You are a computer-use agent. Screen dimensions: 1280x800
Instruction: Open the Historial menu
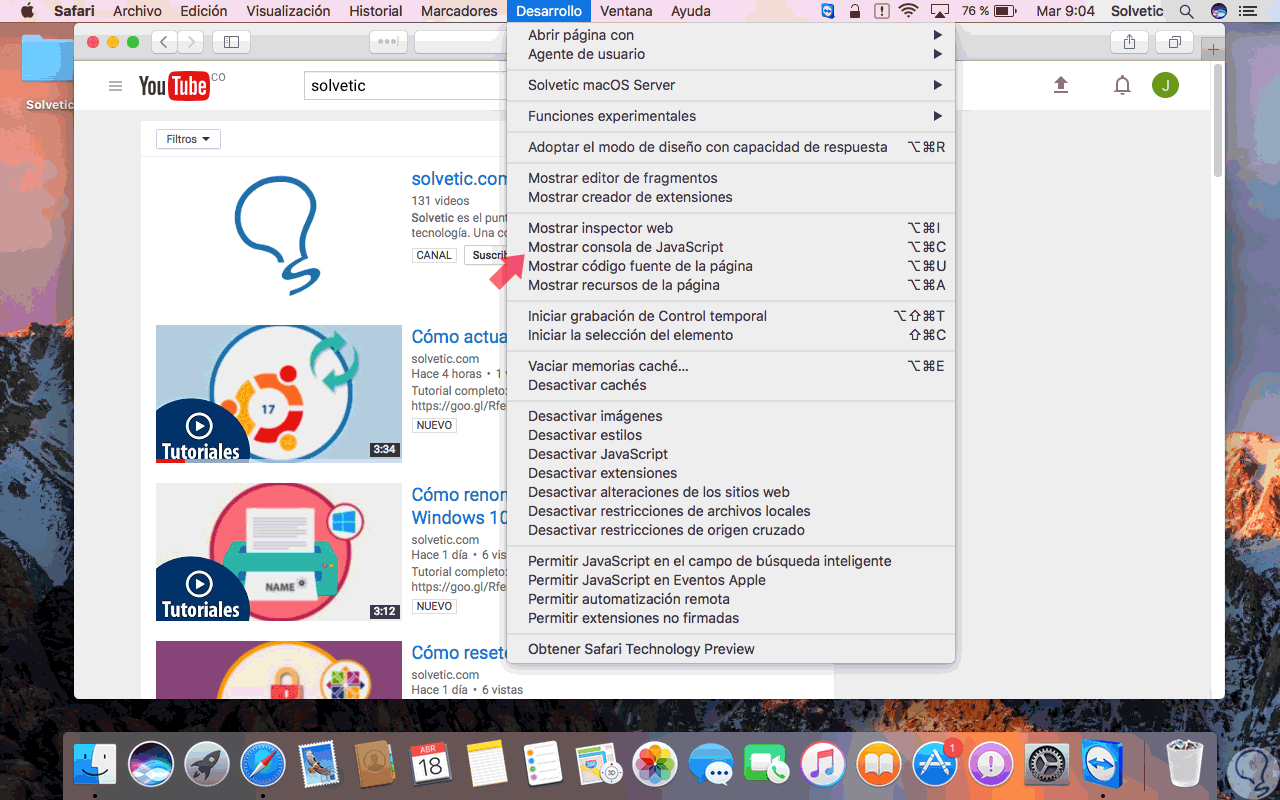[x=376, y=11]
